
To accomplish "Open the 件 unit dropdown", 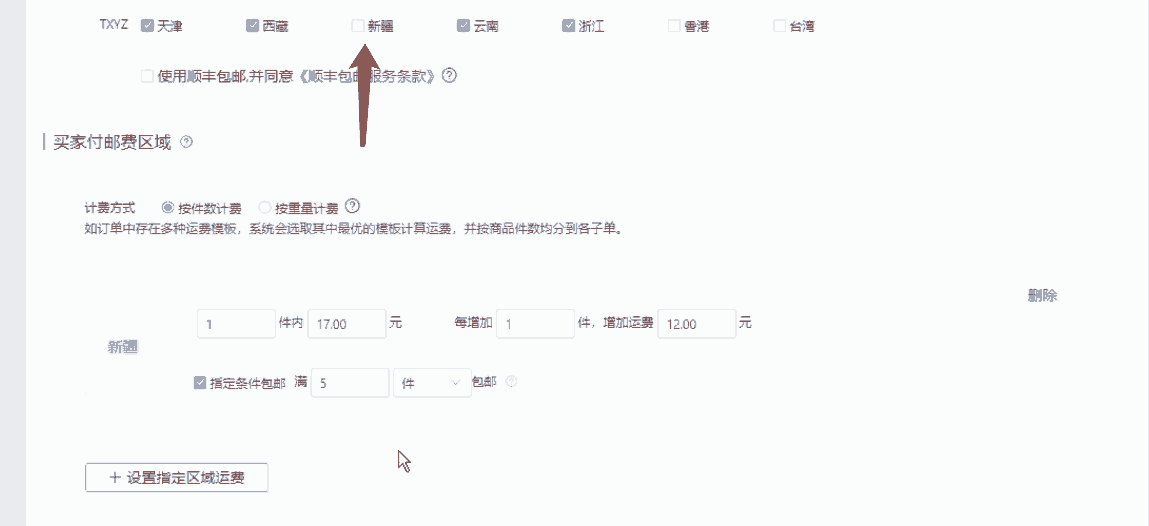I will [432, 382].
